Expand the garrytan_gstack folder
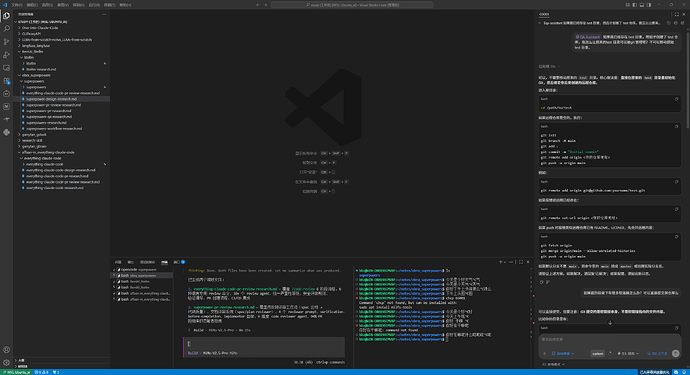The height and width of the screenshot is (375, 690). pos(34,134)
